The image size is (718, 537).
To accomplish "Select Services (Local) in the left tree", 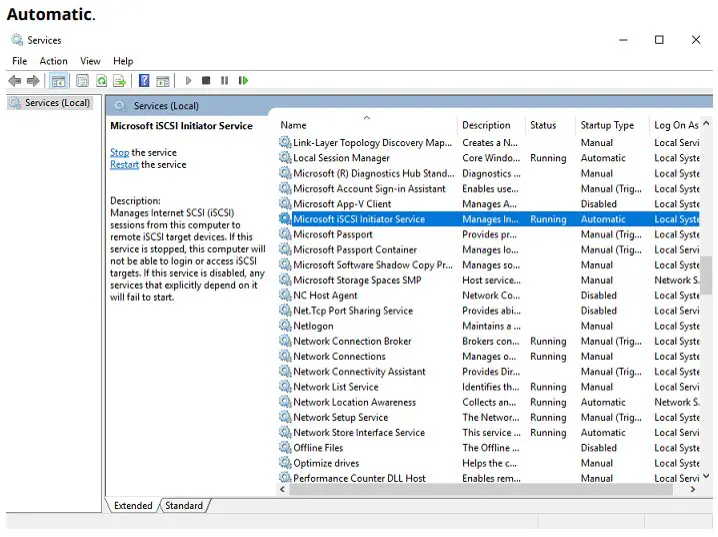I will (x=57, y=103).
